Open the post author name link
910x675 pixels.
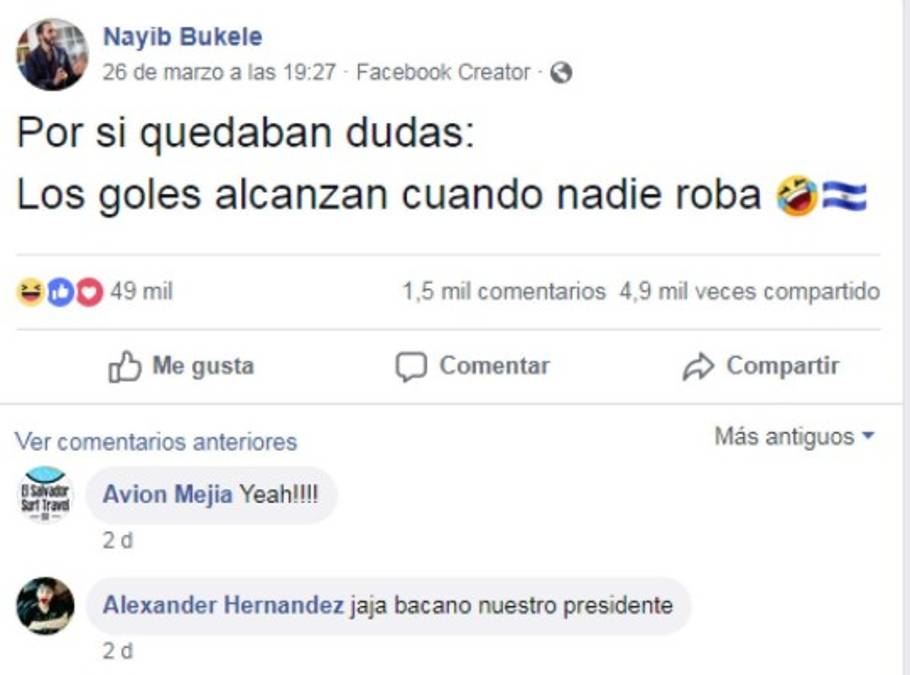[182, 37]
